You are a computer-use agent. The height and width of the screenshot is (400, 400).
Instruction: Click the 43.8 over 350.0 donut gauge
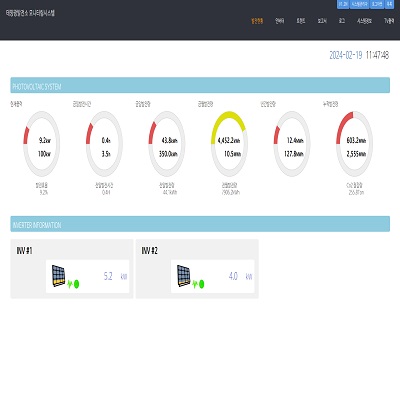coord(167,144)
